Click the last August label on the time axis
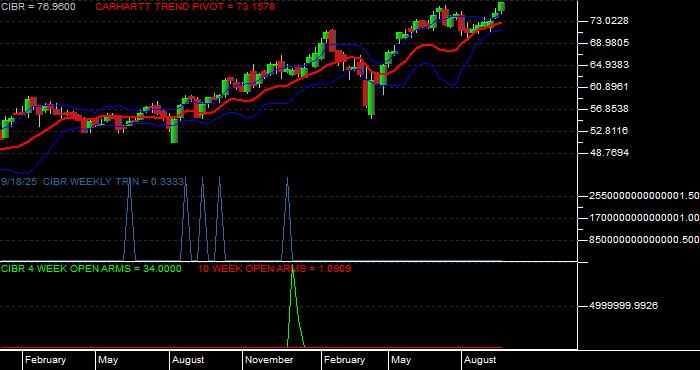Screen dimensions: 700x370 pos(480,360)
